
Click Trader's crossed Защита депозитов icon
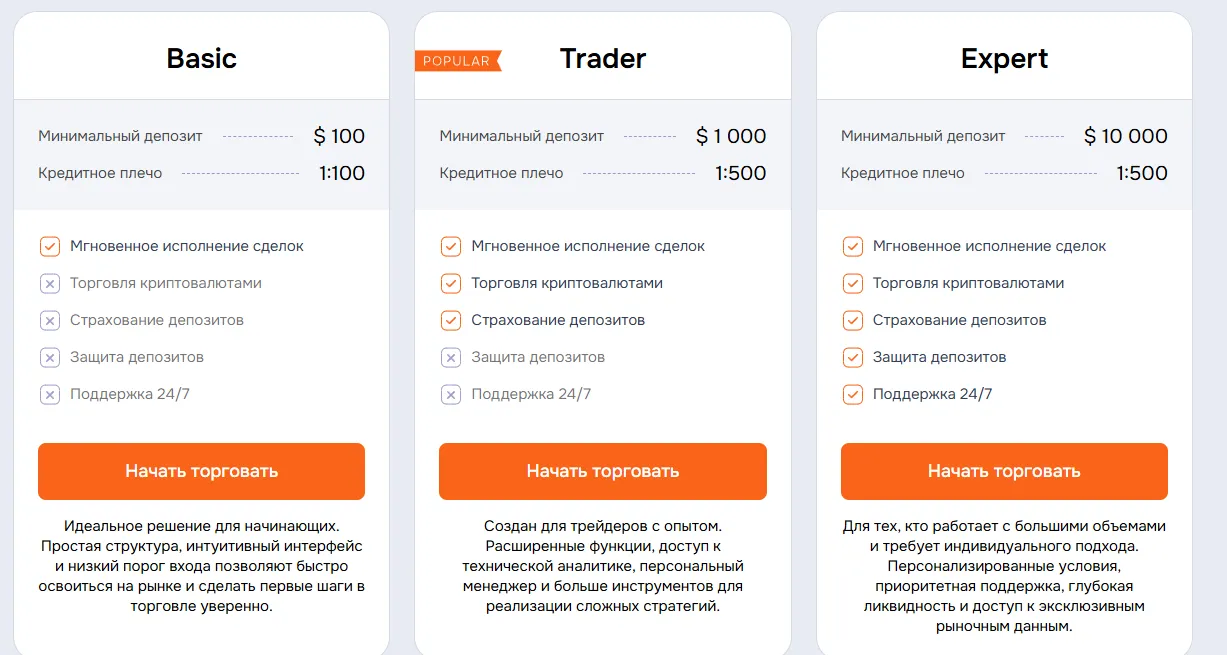pyautogui.click(x=451, y=357)
